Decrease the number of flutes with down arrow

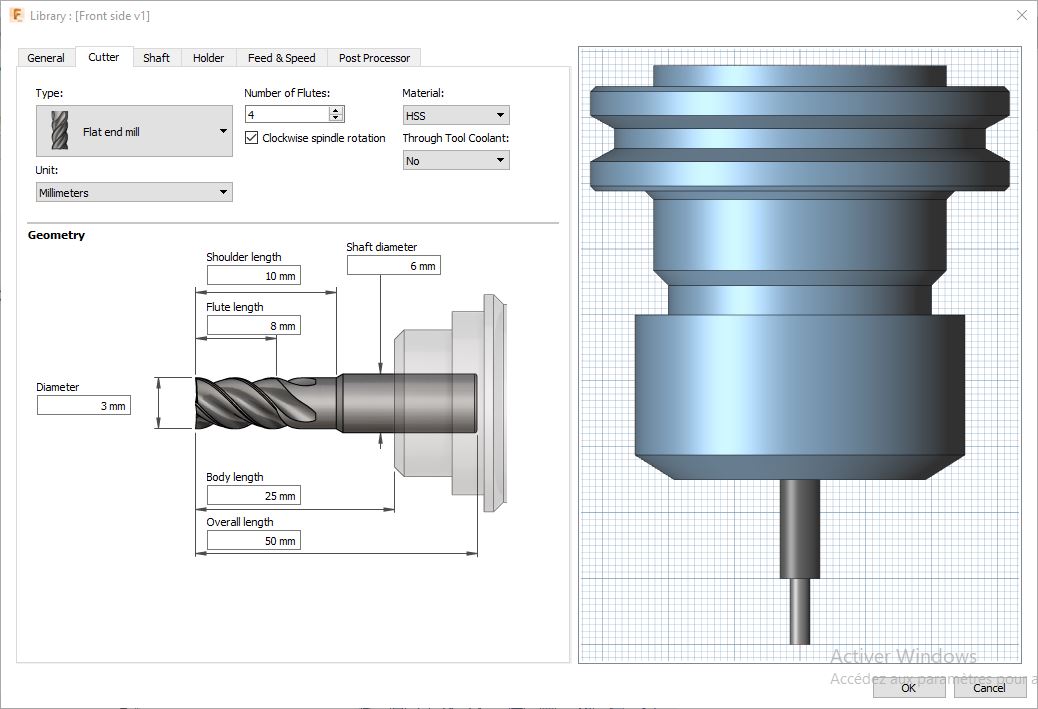click(336, 118)
